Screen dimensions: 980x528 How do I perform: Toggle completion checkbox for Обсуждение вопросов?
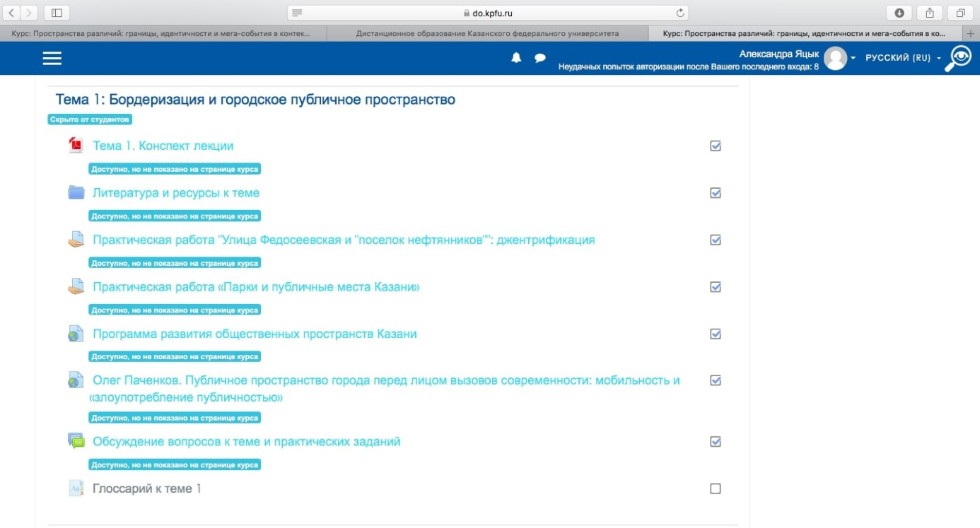pyautogui.click(x=715, y=441)
